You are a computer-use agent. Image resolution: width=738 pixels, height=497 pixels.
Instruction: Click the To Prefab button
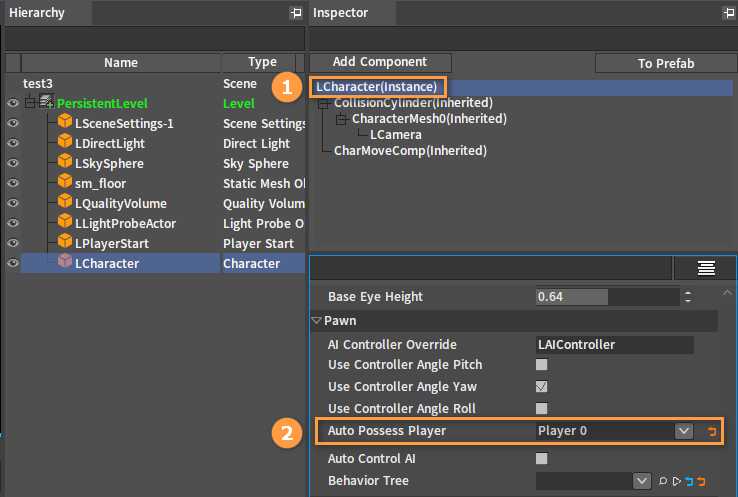point(665,63)
